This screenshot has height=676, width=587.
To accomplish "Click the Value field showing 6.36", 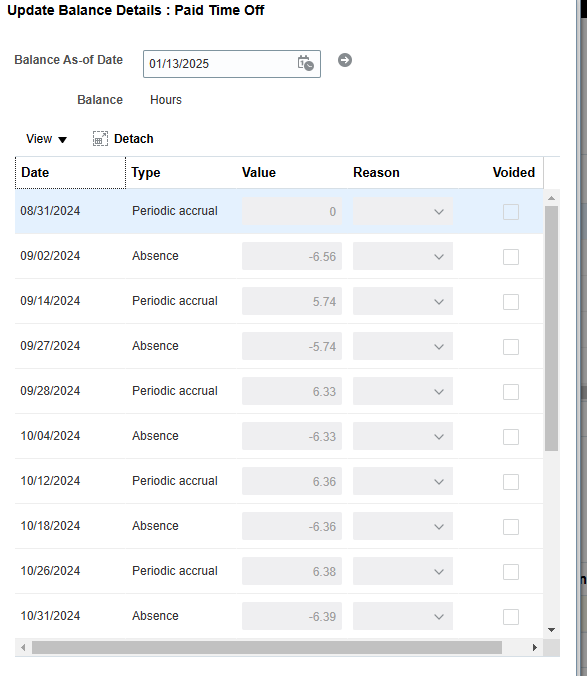I will click(292, 481).
